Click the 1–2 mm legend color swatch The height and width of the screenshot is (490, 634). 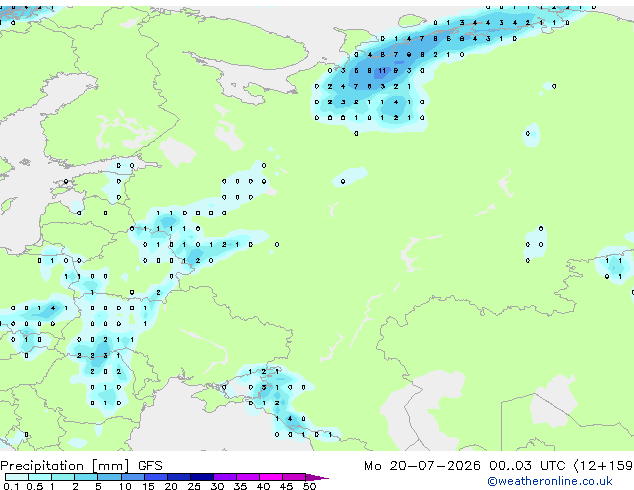tap(63, 477)
